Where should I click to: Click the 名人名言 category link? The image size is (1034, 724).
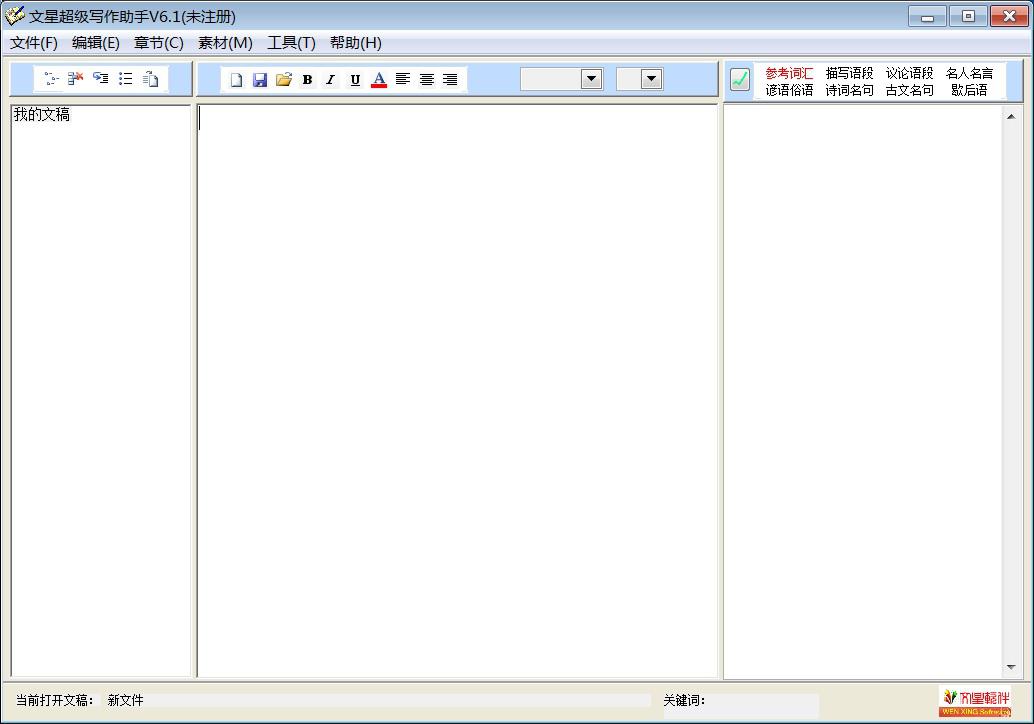[969, 73]
